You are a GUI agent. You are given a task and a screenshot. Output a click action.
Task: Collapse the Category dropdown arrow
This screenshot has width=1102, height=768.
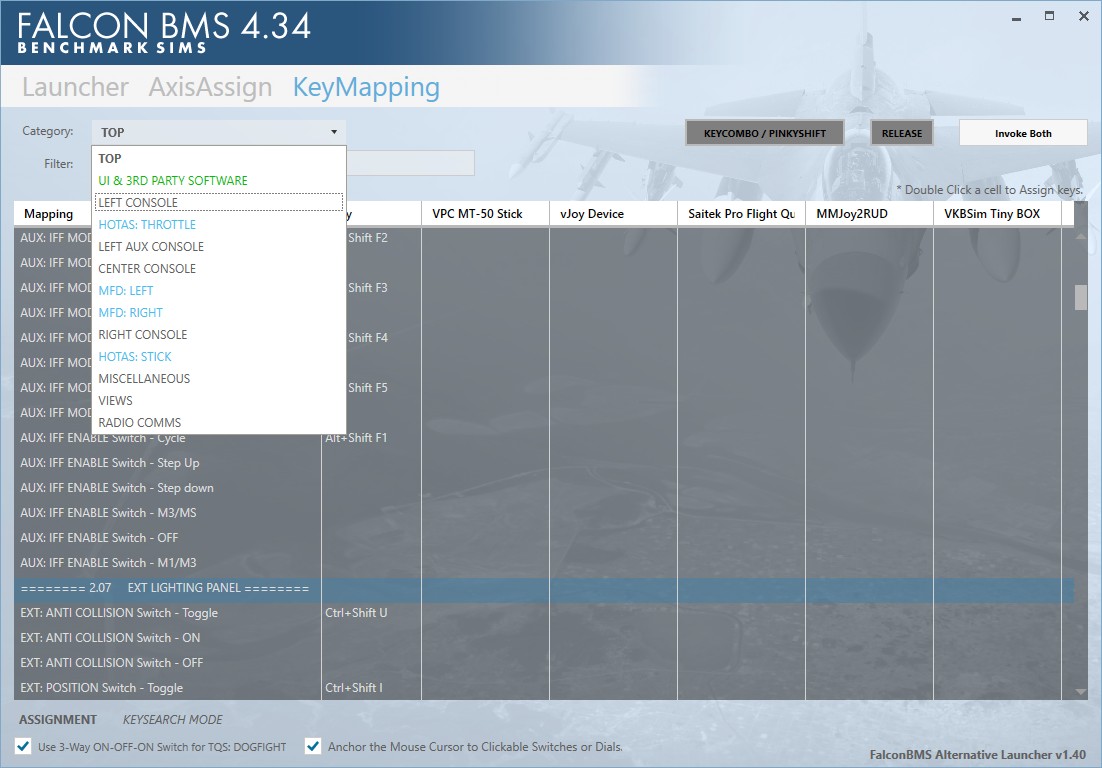point(334,132)
